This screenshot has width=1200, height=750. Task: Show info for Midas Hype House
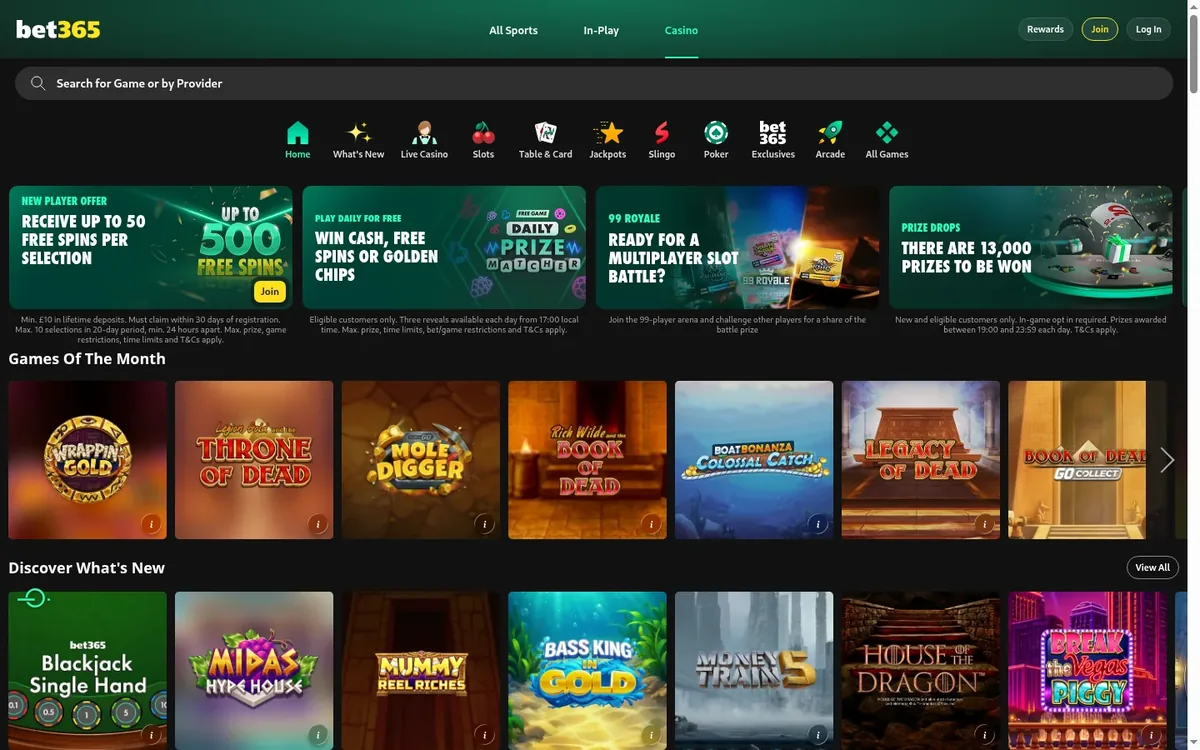318,734
